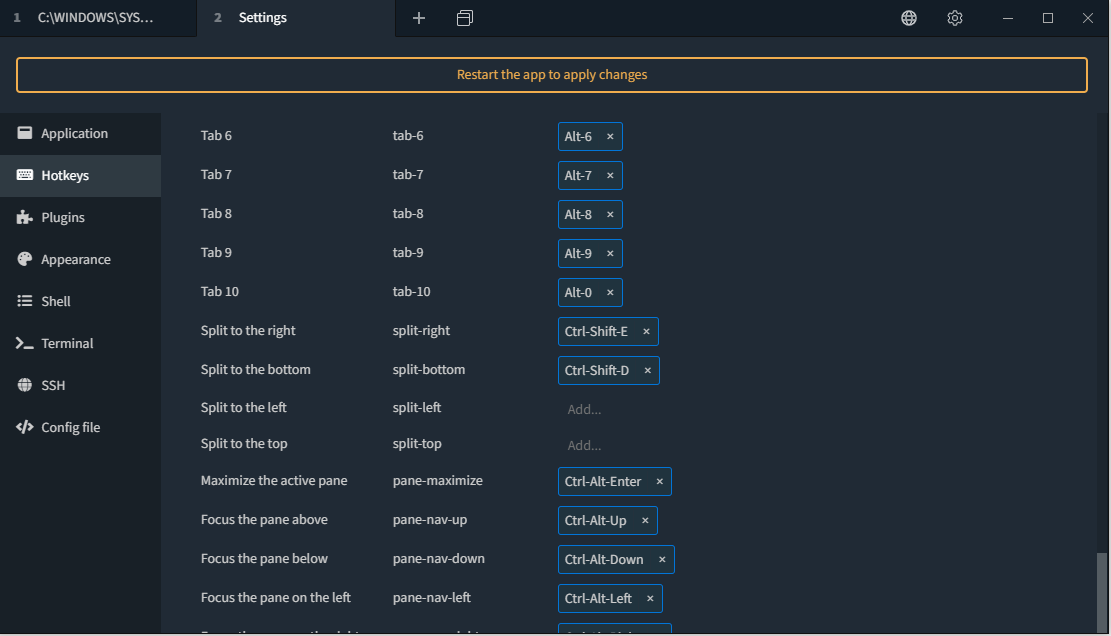Click the 'Split to the top' row label

click(x=244, y=444)
